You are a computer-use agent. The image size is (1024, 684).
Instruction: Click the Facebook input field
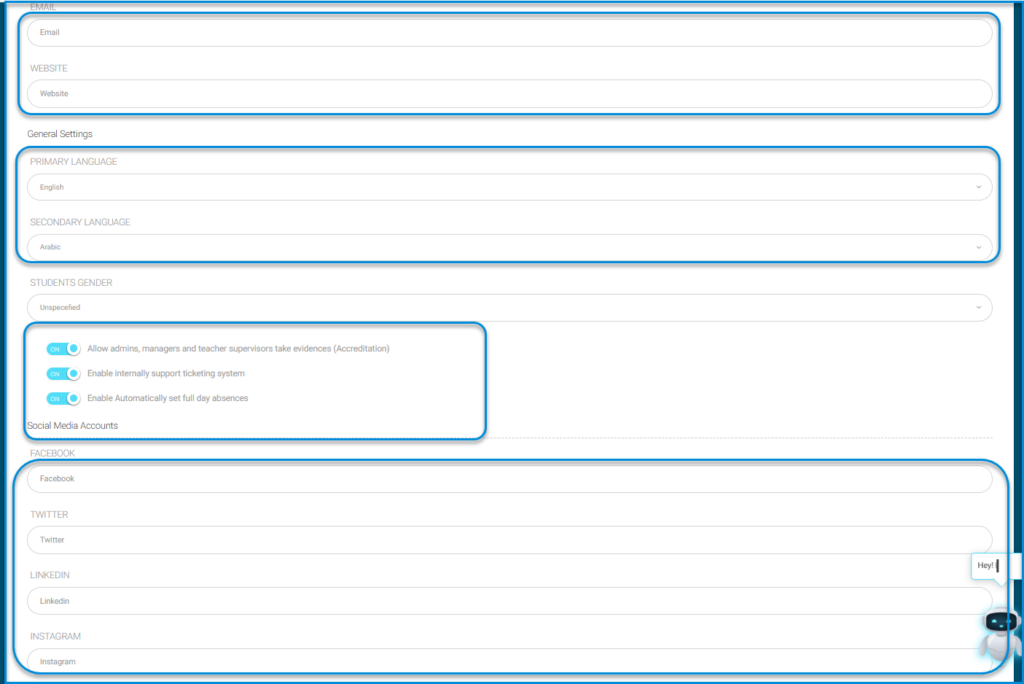pyautogui.click(x=509, y=479)
